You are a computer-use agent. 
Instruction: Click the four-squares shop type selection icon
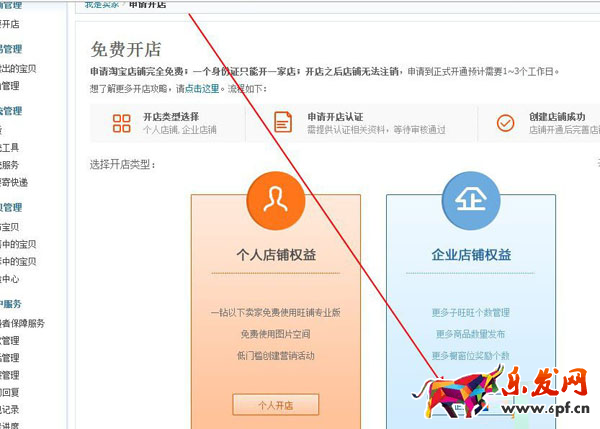tap(122, 123)
